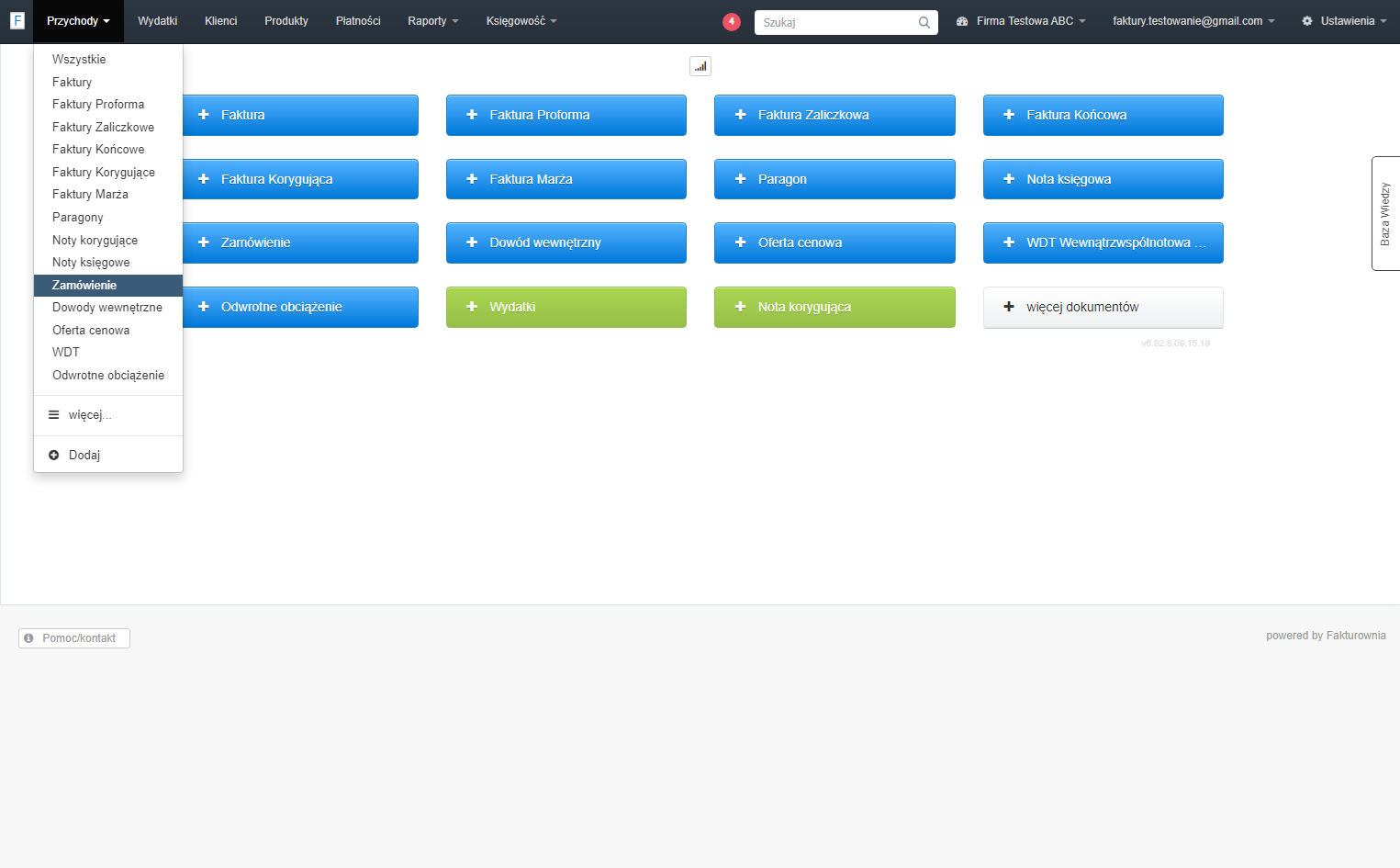Select Wszystkie from the Przychody menu
Viewport: 1400px width, 868px height.
[108, 60]
